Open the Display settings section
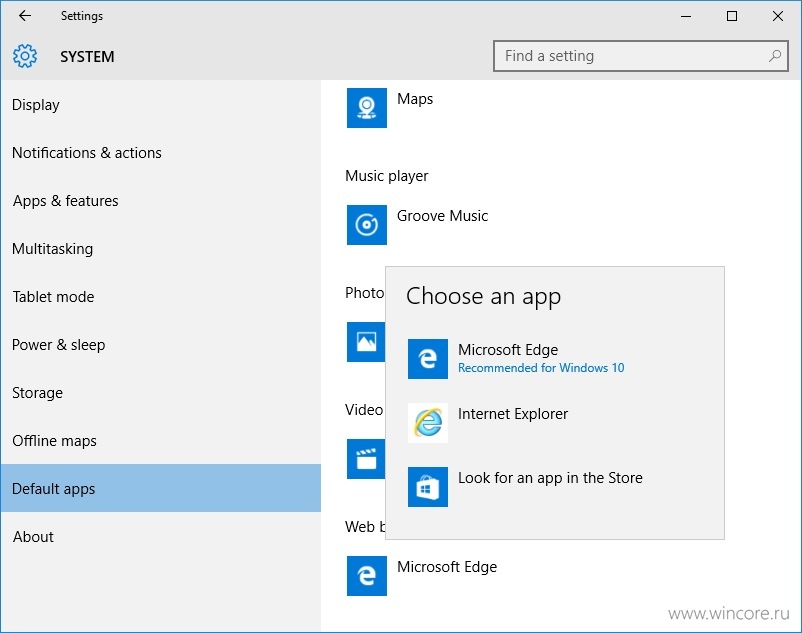802x633 pixels. pyautogui.click(x=161, y=105)
